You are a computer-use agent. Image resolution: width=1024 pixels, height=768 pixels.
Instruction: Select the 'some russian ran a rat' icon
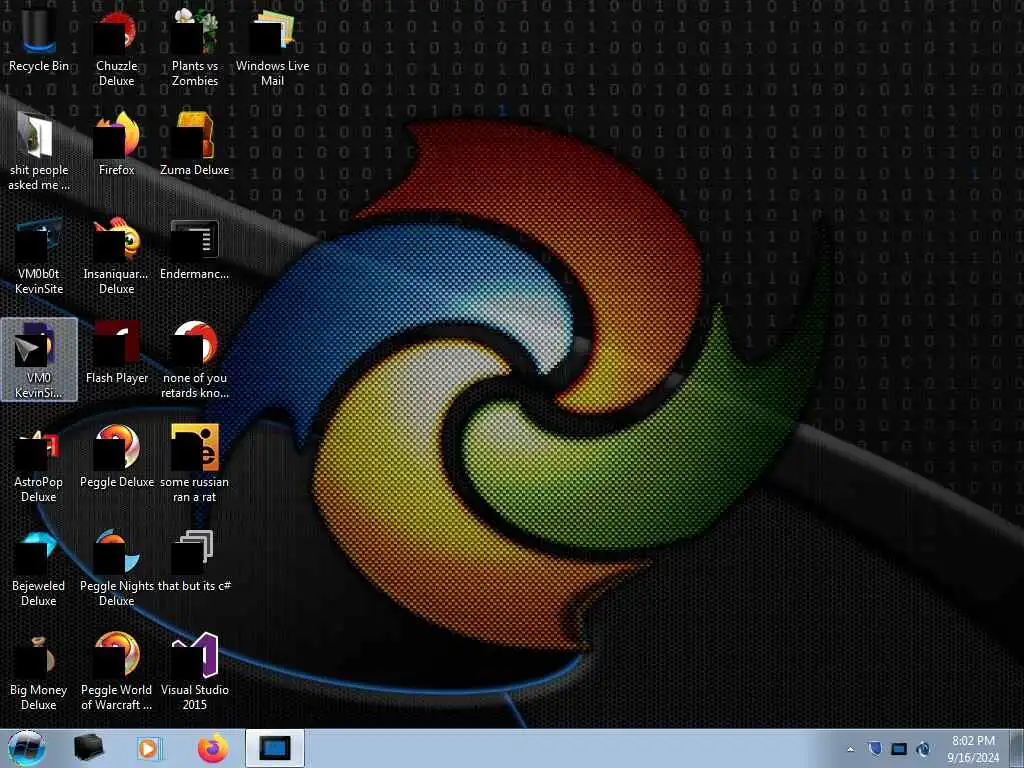pyautogui.click(x=195, y=464)
